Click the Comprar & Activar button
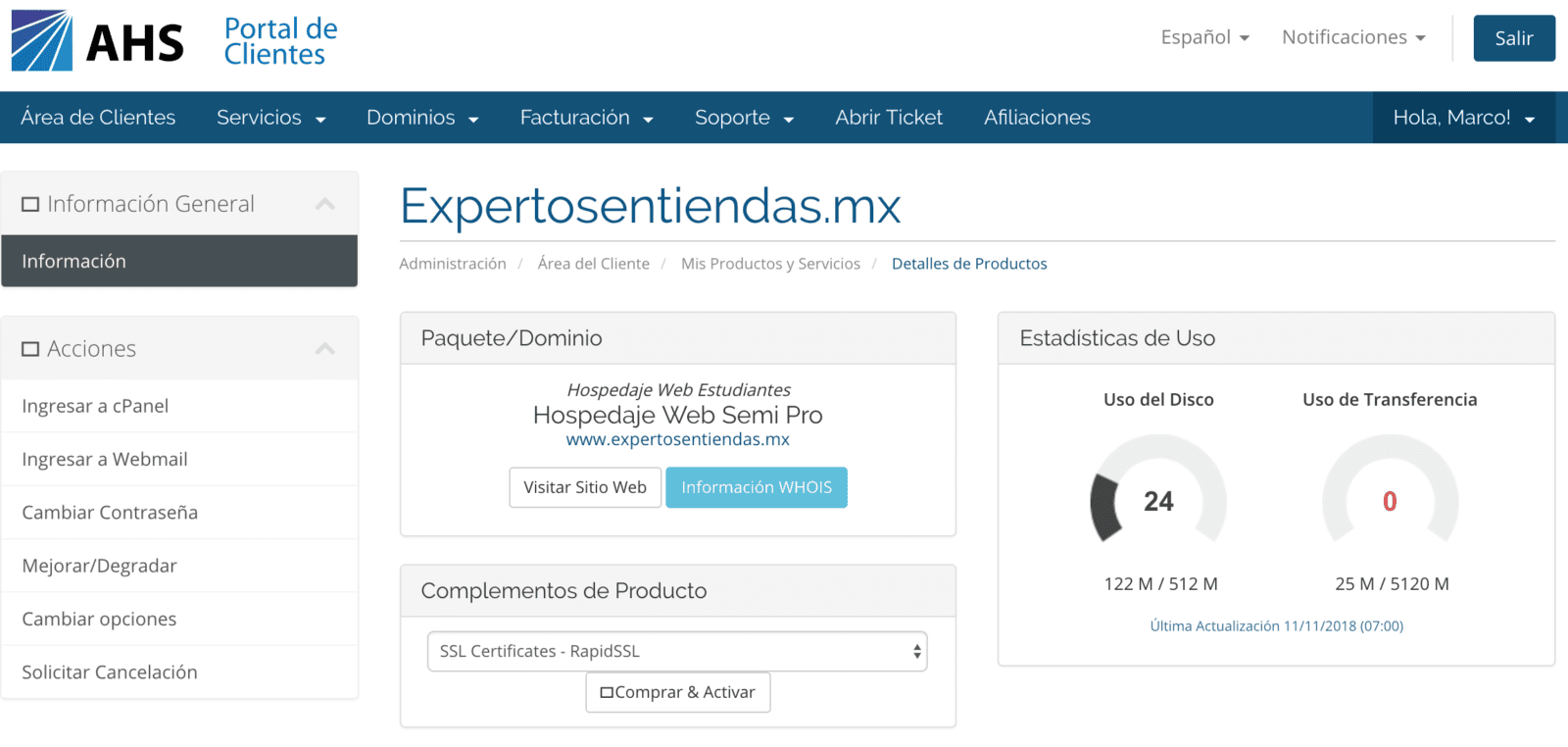 pos(678,692)
